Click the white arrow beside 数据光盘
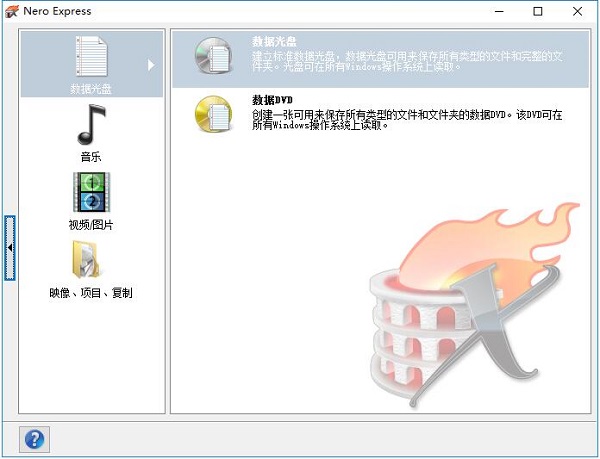This screenshot has height=459, width=600. pyautogui.click(x=151, y=65)
